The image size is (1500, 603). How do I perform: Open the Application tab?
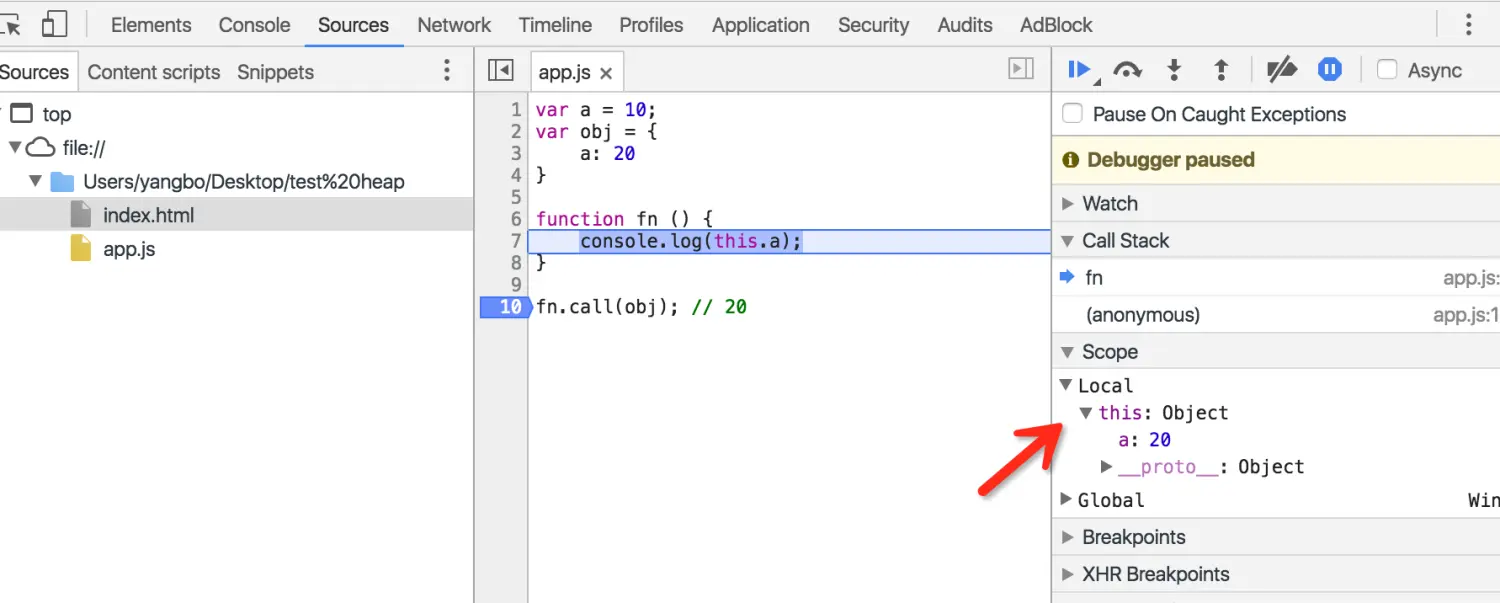tap(761, 25)
